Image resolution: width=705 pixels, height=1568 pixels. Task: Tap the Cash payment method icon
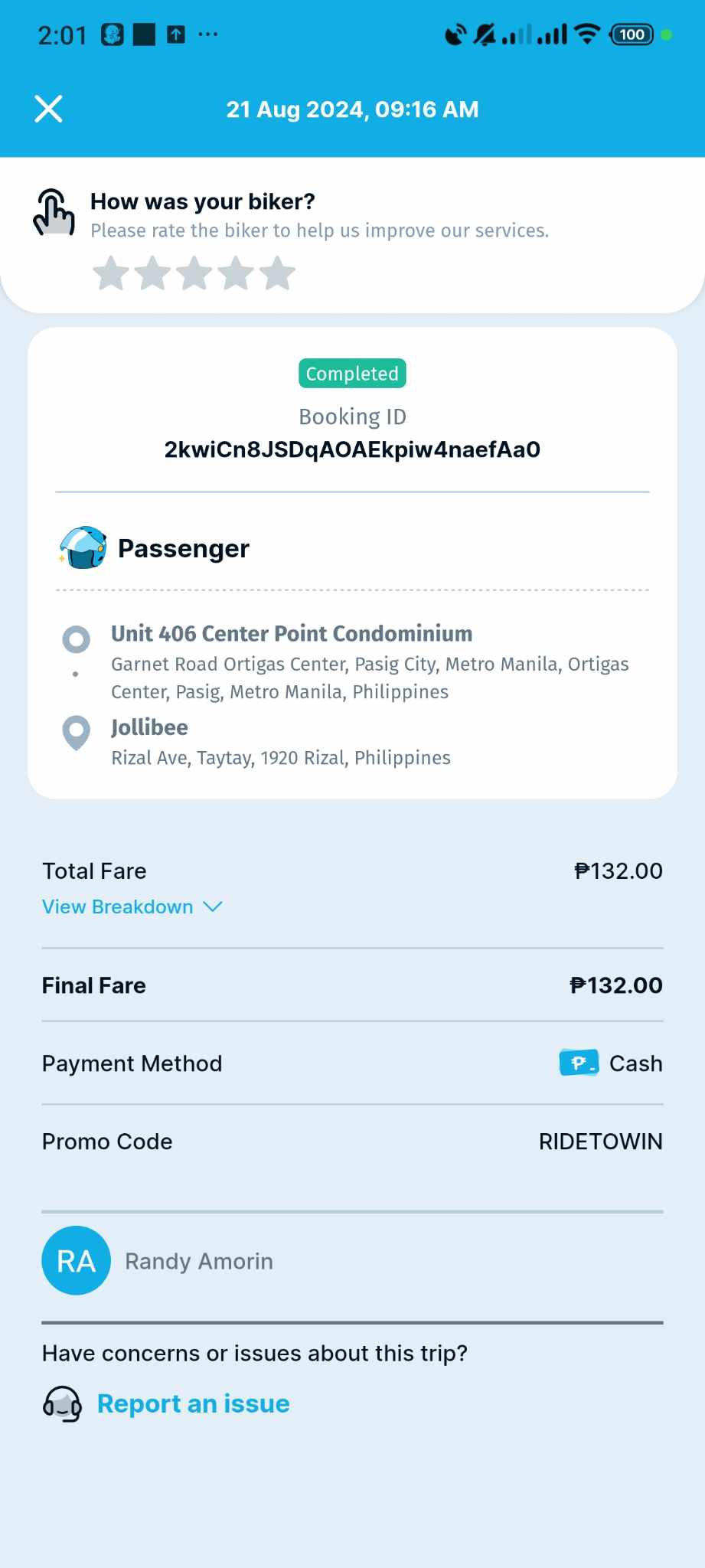579,1063
